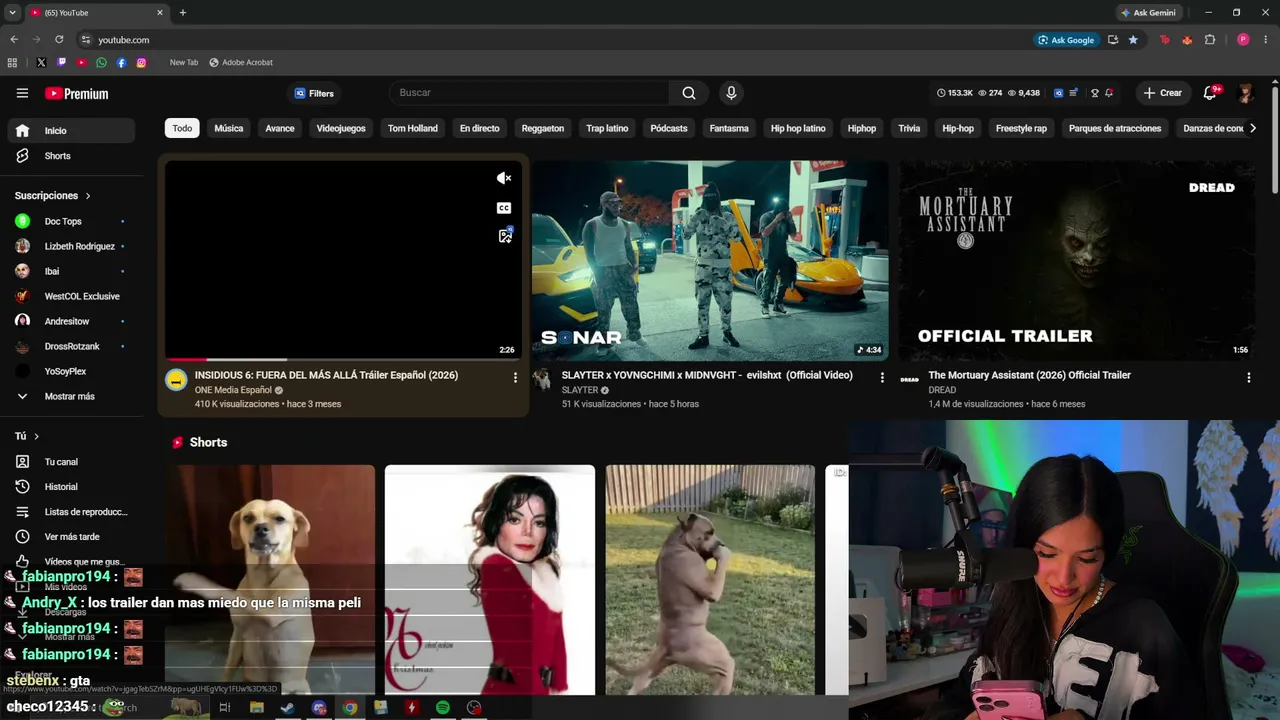Expand Mostrar más under subscriptions

pos(70,396)
